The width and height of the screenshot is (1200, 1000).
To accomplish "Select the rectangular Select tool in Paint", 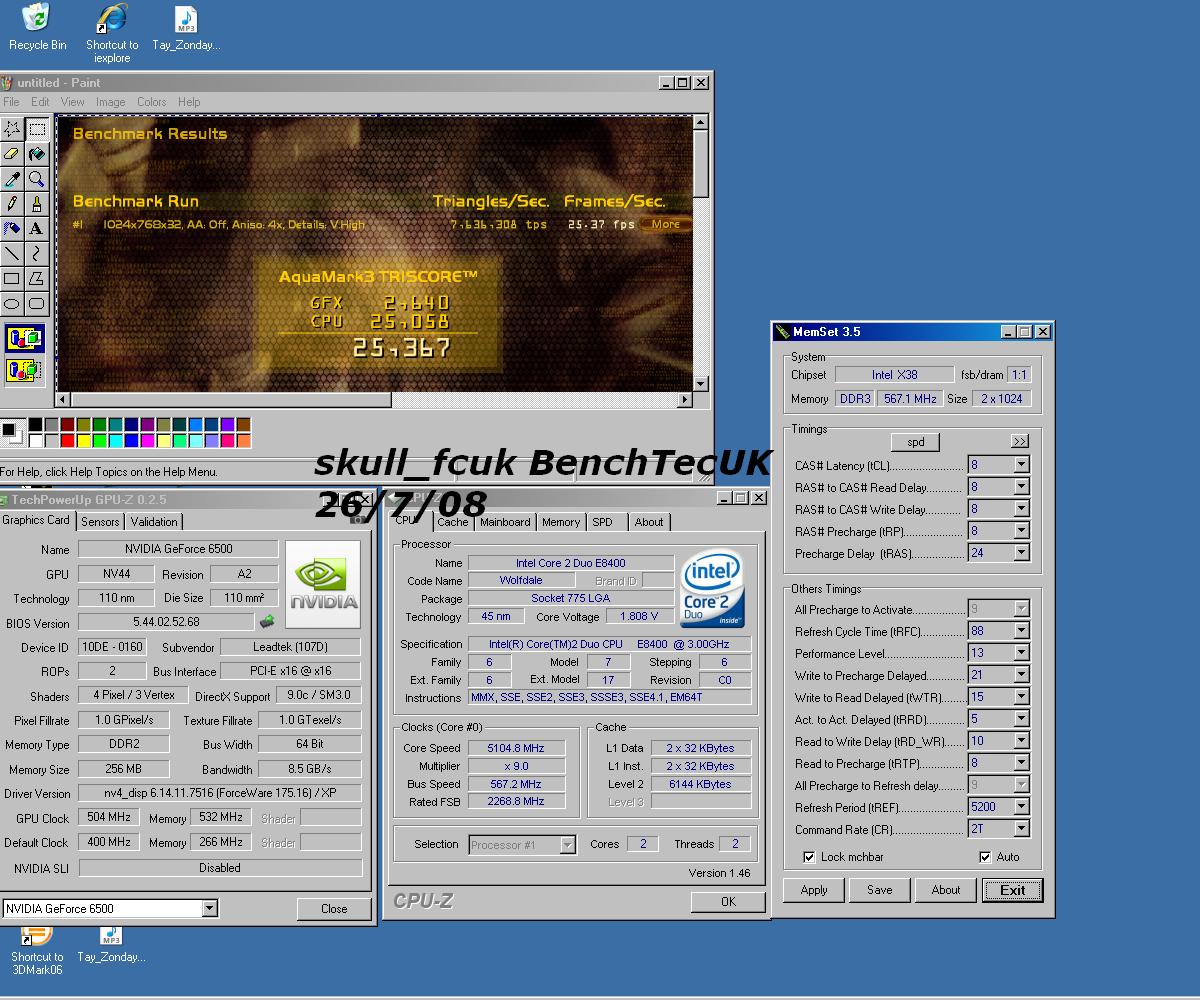I will pyautogui.click(x=37, y=128).
